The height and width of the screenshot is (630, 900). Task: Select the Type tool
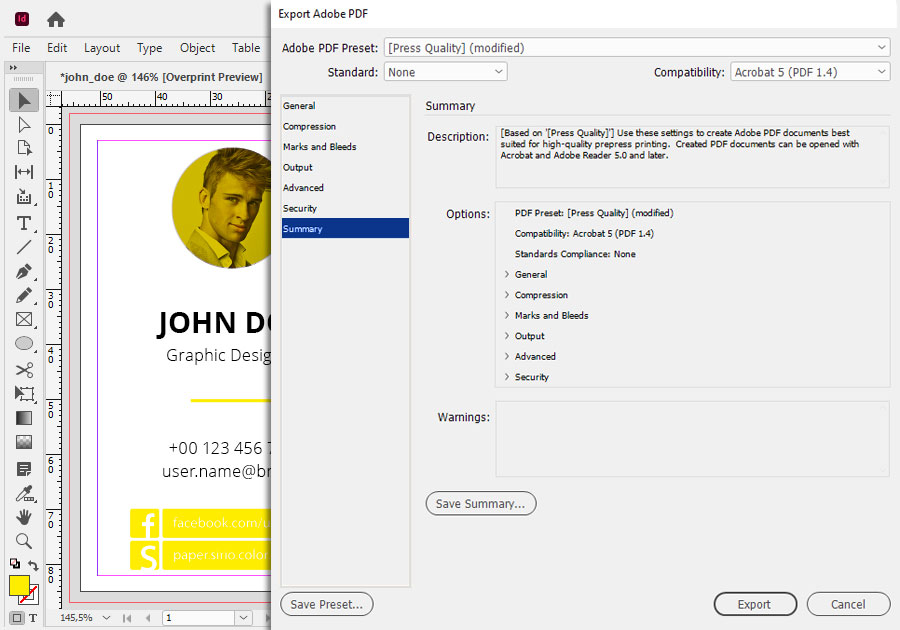click(x=24, y=223)
